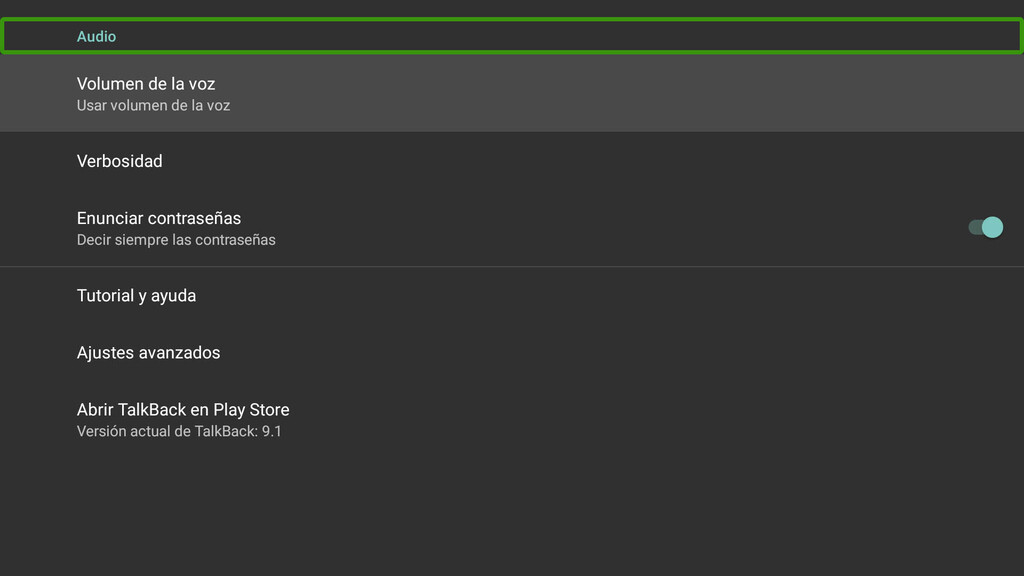Tap the 'Tutorial y ayuda' row text

pos(136,296)
